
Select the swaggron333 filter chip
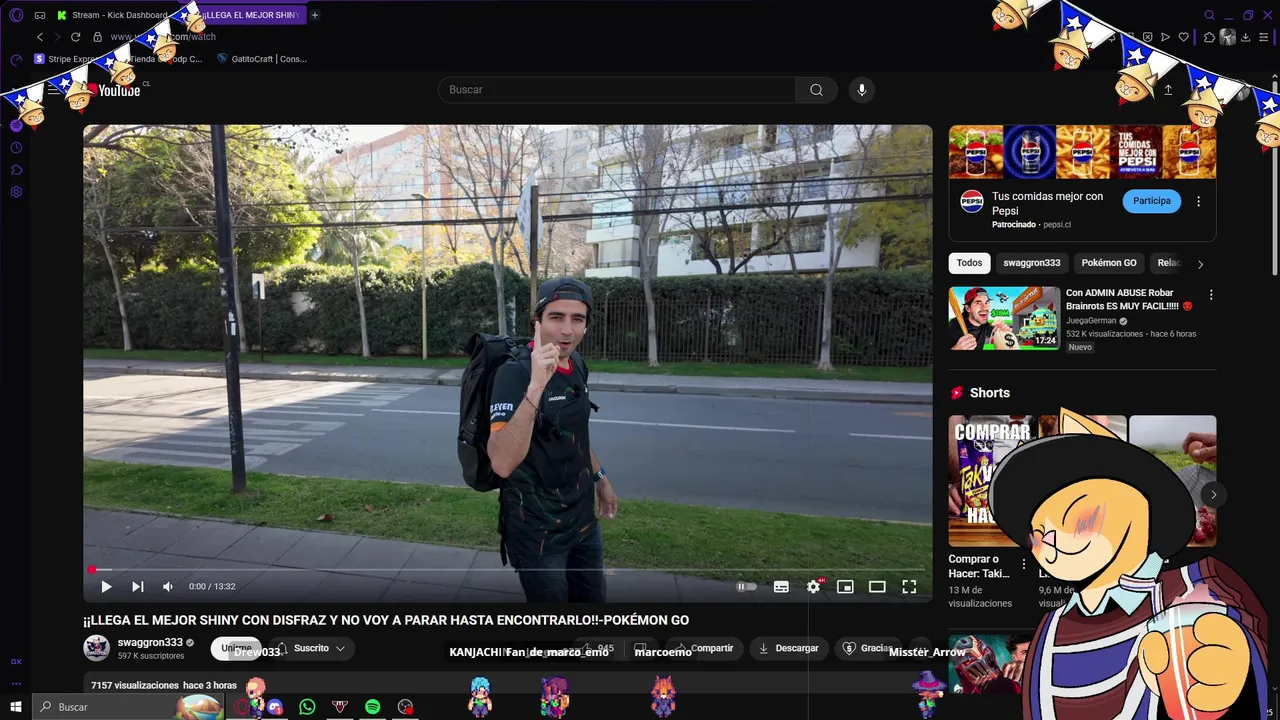[1031, 263]
